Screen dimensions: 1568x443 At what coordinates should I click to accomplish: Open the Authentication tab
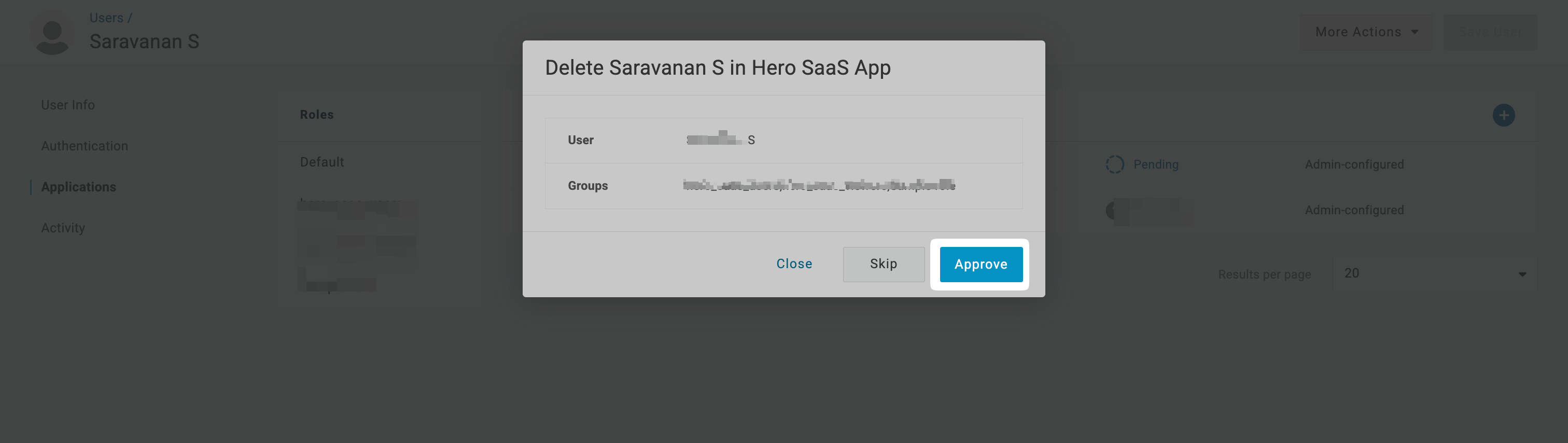[x=85, y=146]
